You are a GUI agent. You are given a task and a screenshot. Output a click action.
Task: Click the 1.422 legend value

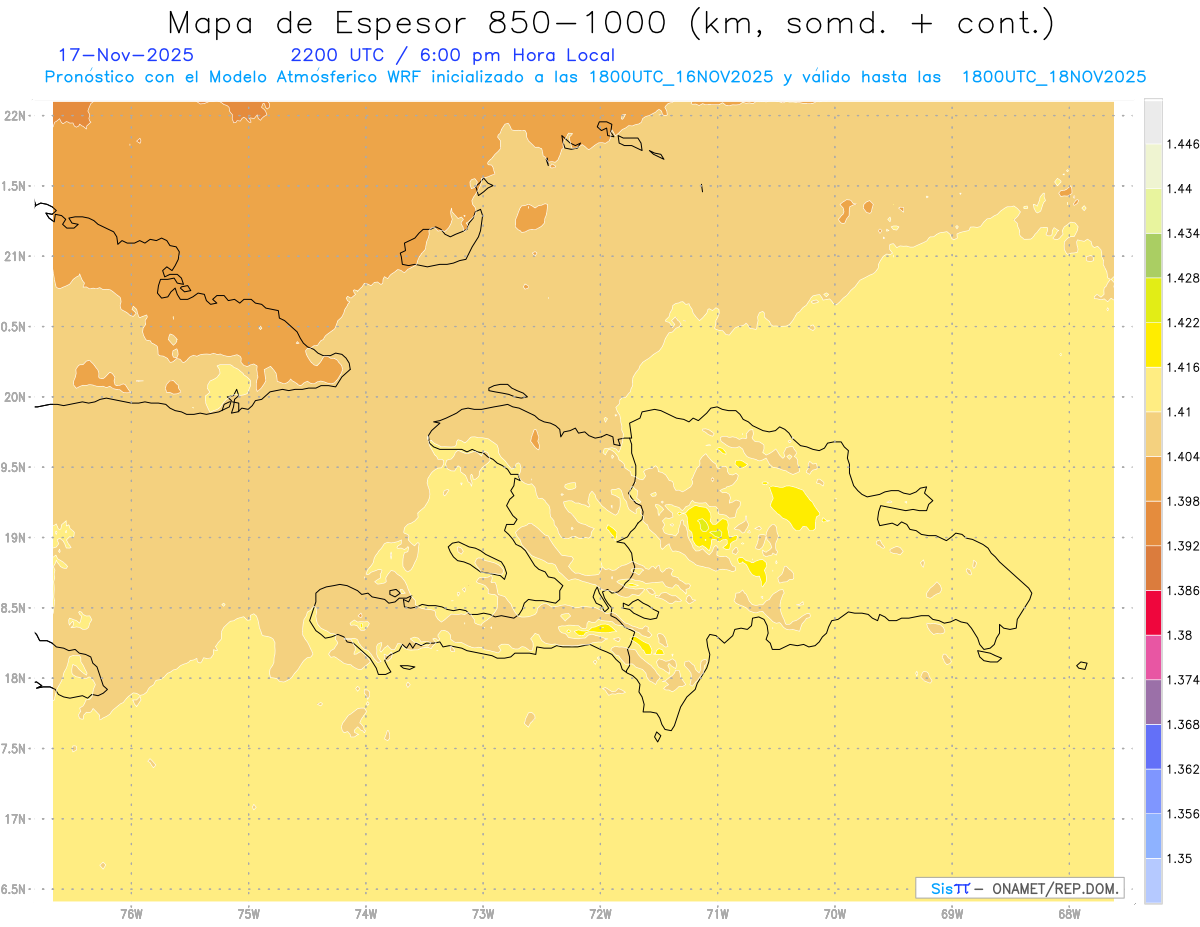(x=1182, y=322)
